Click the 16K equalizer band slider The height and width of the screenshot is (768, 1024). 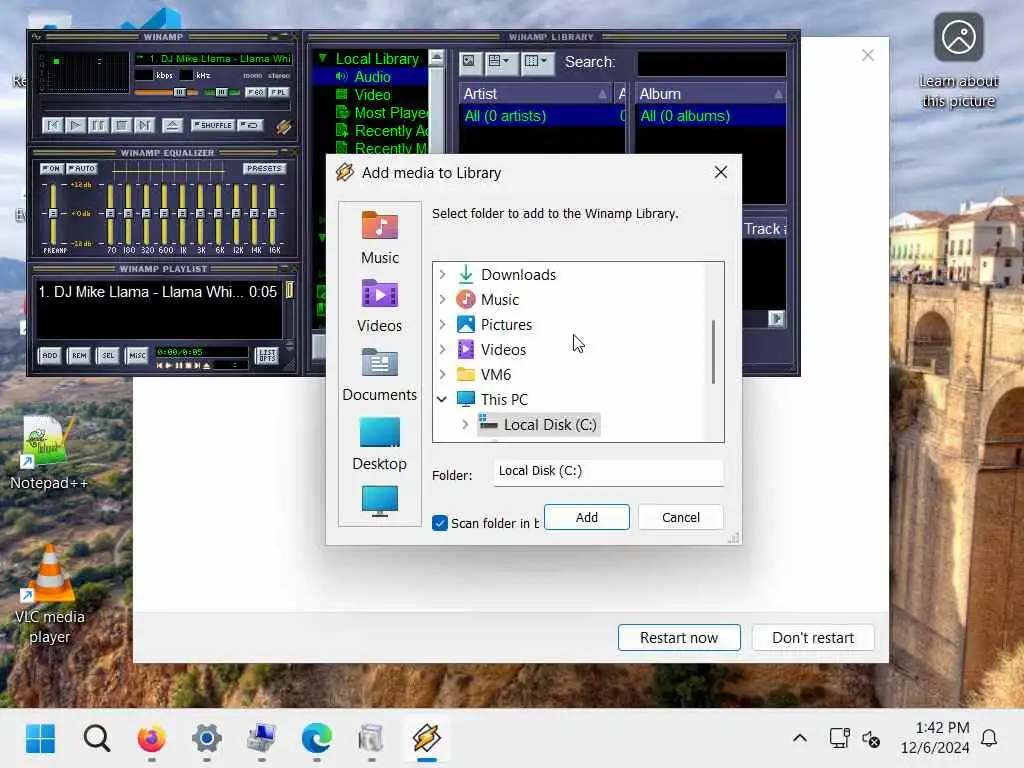tap(272, 214)
